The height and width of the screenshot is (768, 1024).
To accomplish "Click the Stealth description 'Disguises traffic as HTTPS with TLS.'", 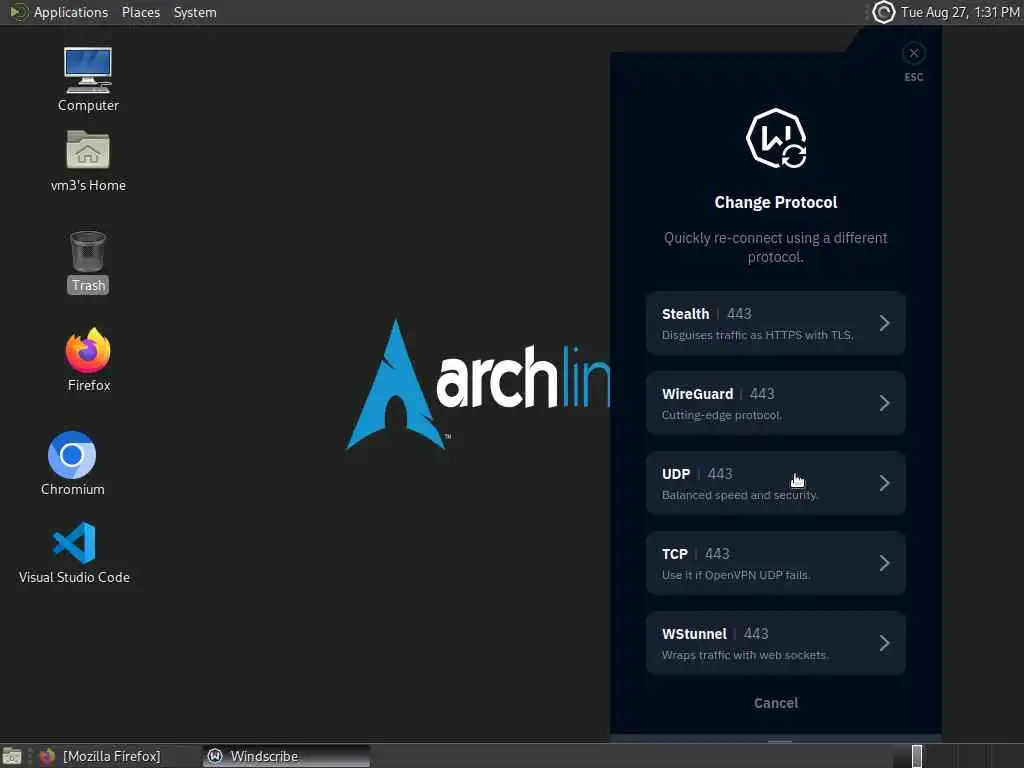I will (x=758, y=335).
